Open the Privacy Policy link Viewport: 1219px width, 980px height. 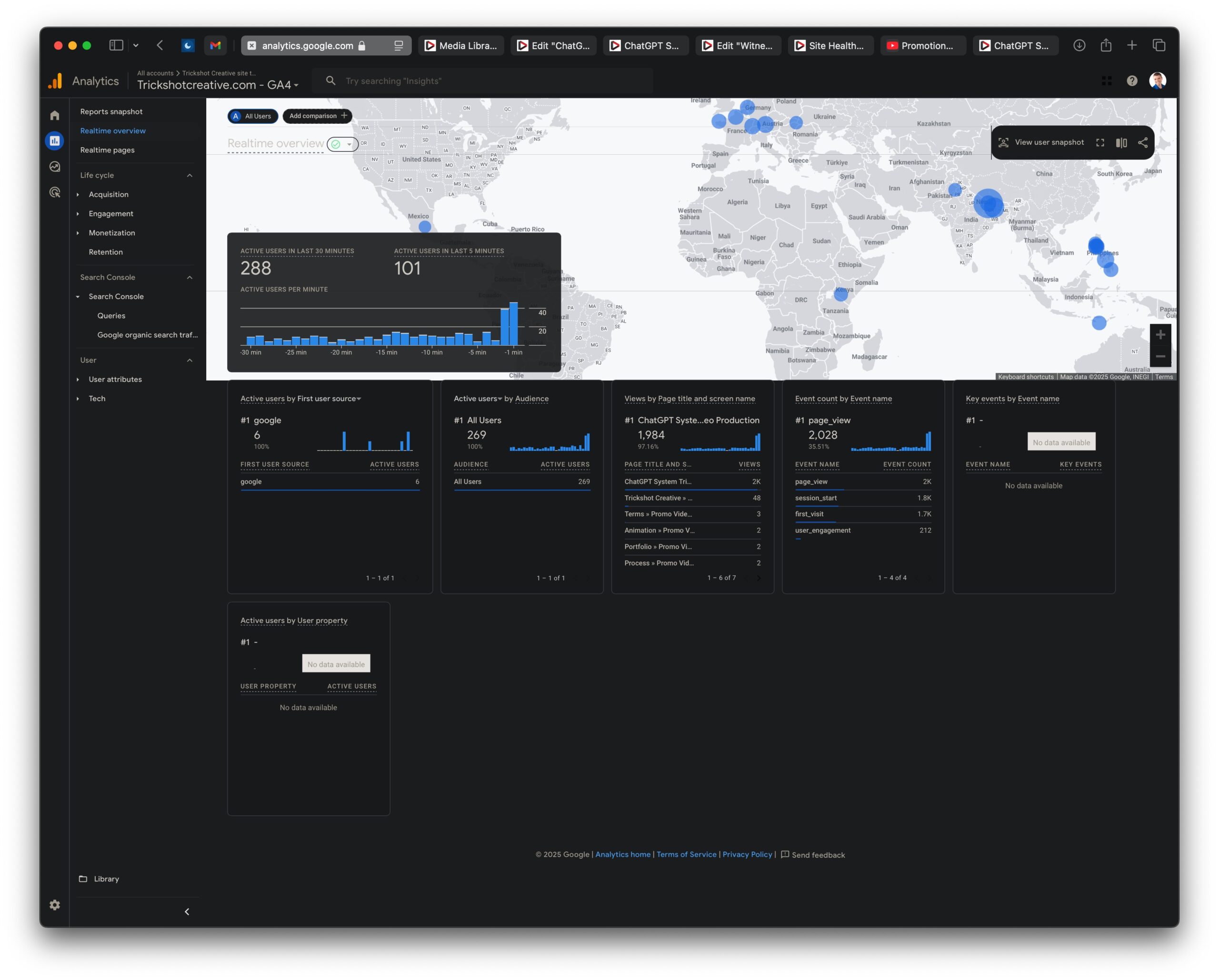pos(747,854)
